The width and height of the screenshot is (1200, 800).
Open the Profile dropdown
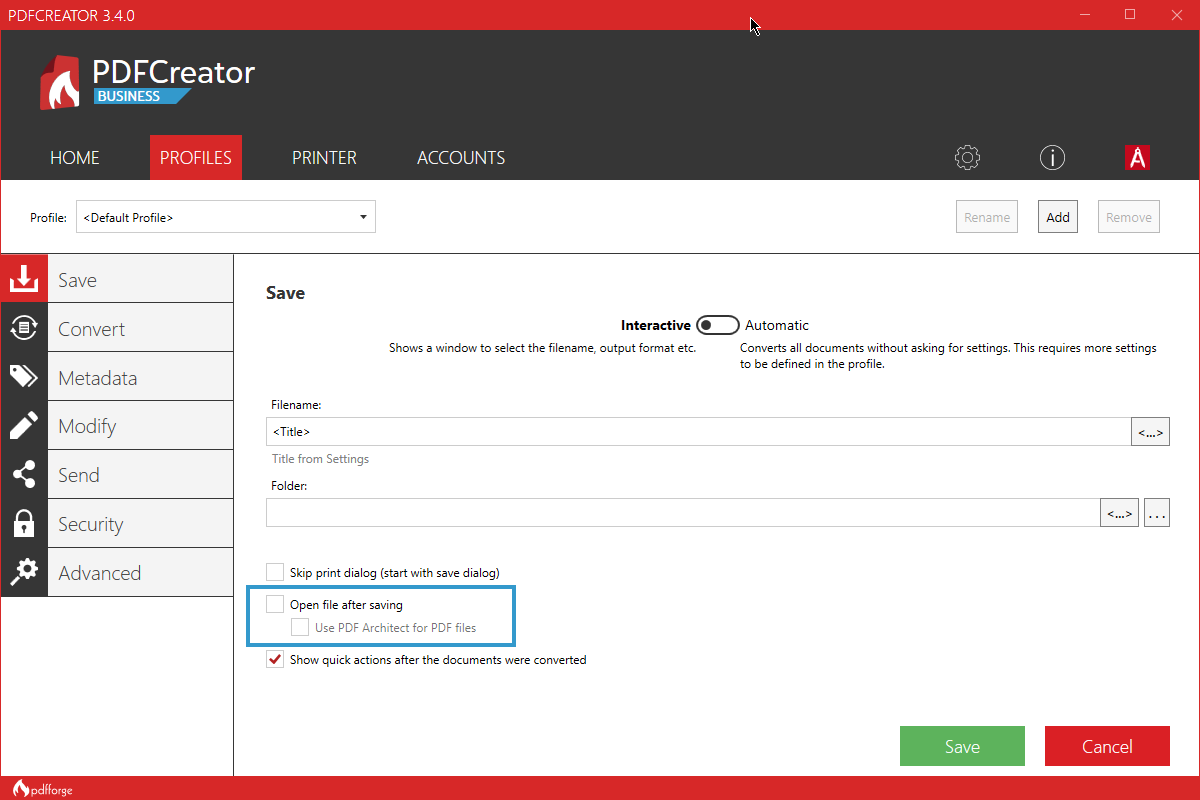226,217
